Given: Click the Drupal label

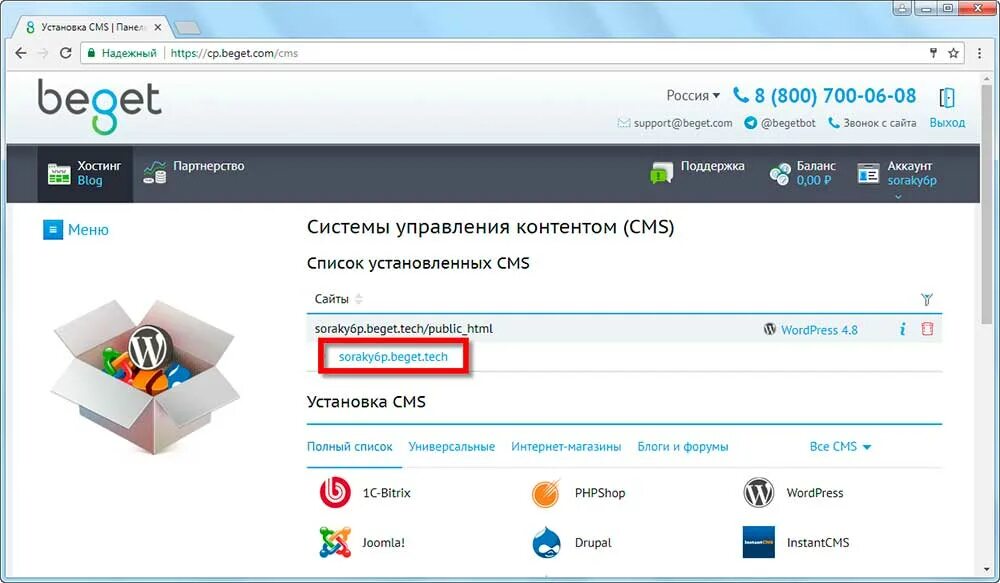Looking at the screenshot, I should tap(592, 543).
